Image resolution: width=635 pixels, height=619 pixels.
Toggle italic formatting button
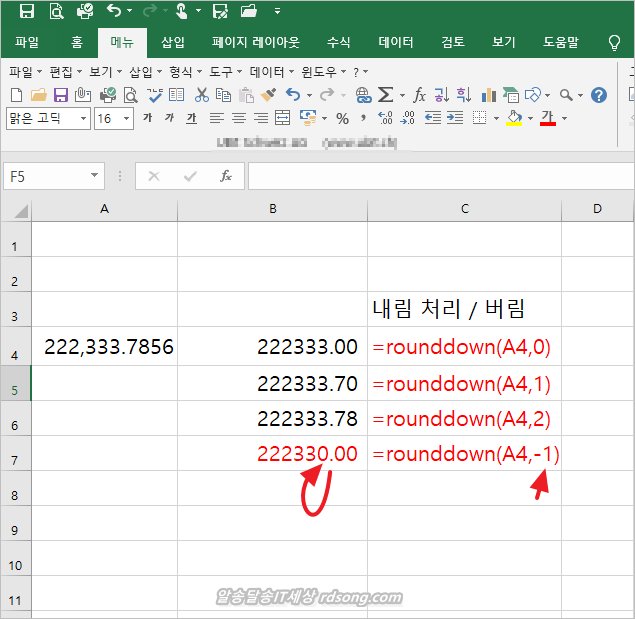(169, 118)
